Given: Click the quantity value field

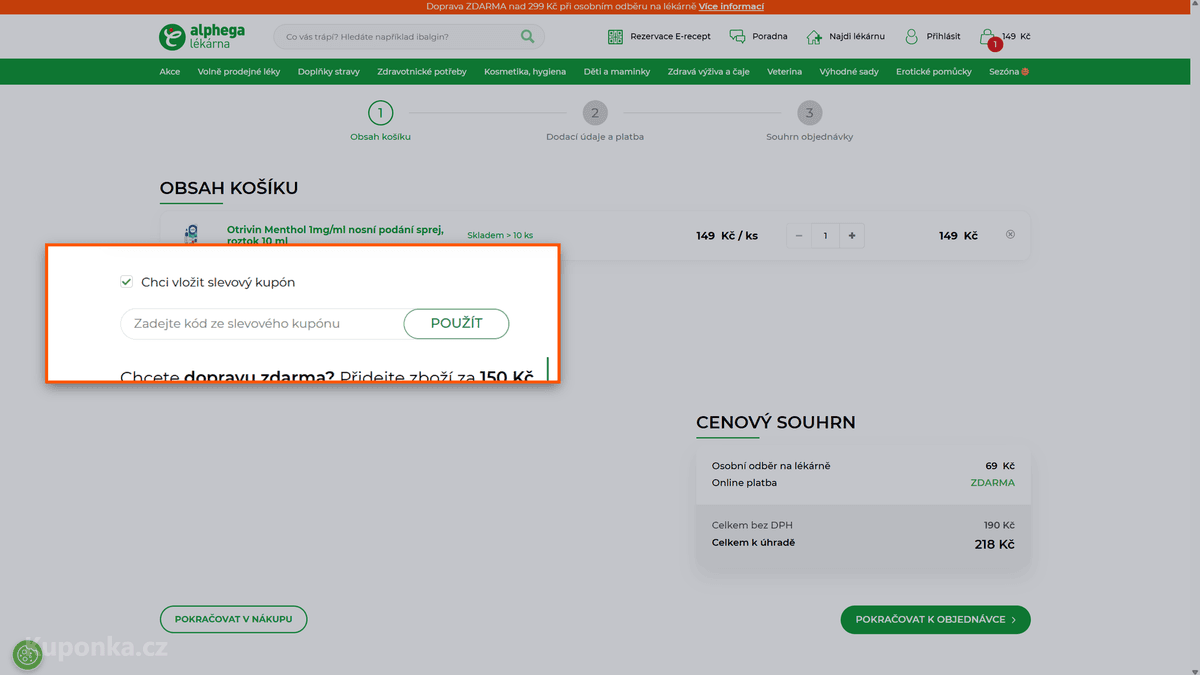Looking at the screenshot, I should [825, 236].
